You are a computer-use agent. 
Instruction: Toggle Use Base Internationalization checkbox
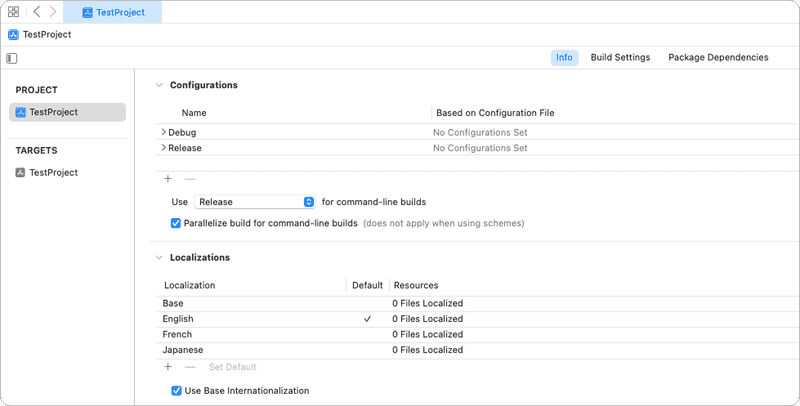176,391
